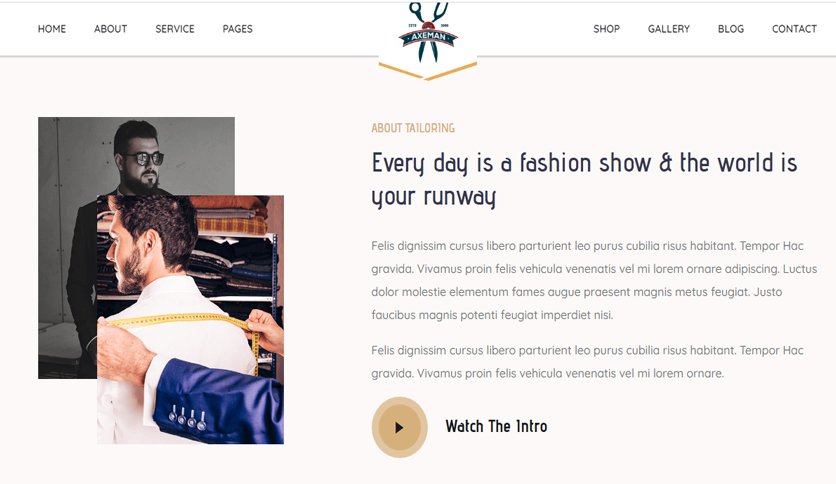Viewport: 836px width, 484px height.
Task: Select the About Tailoring label
Action: point(413,128)
